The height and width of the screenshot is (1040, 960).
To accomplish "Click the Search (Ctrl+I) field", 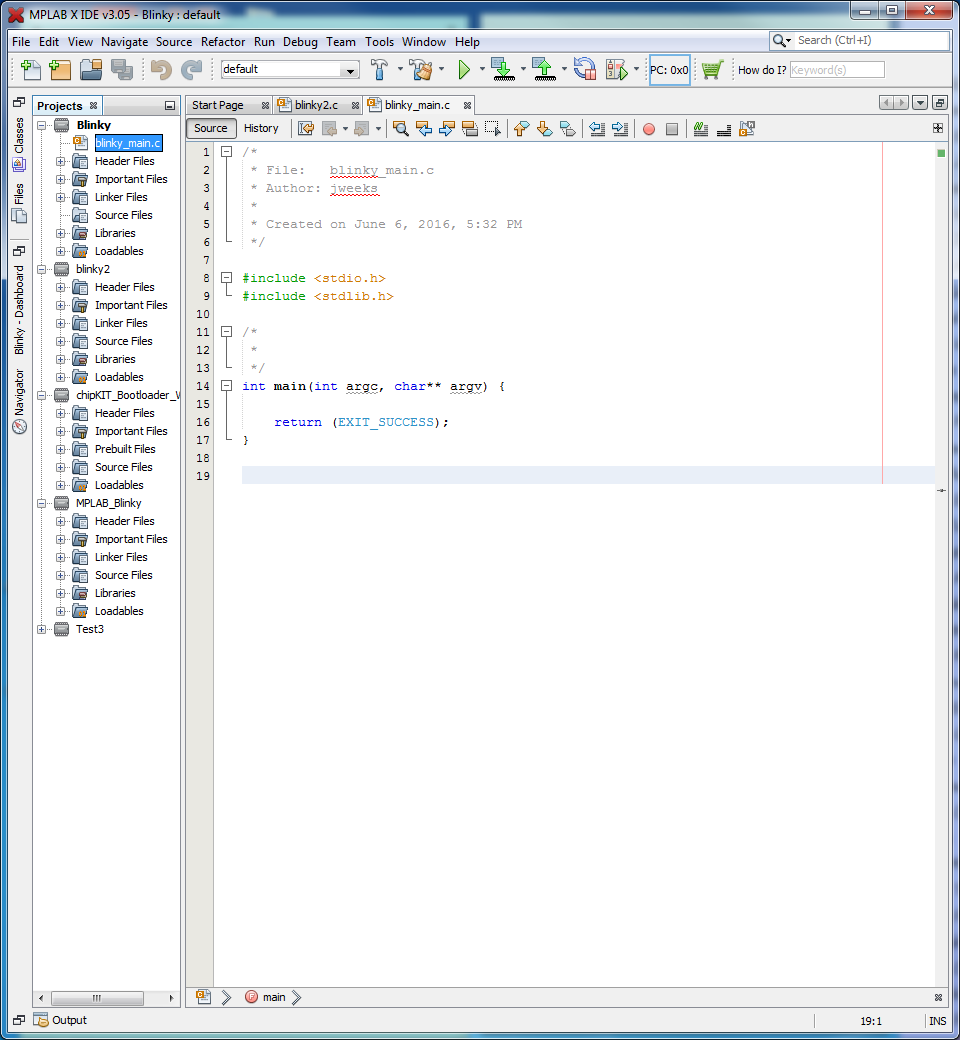I will (872, 40).
